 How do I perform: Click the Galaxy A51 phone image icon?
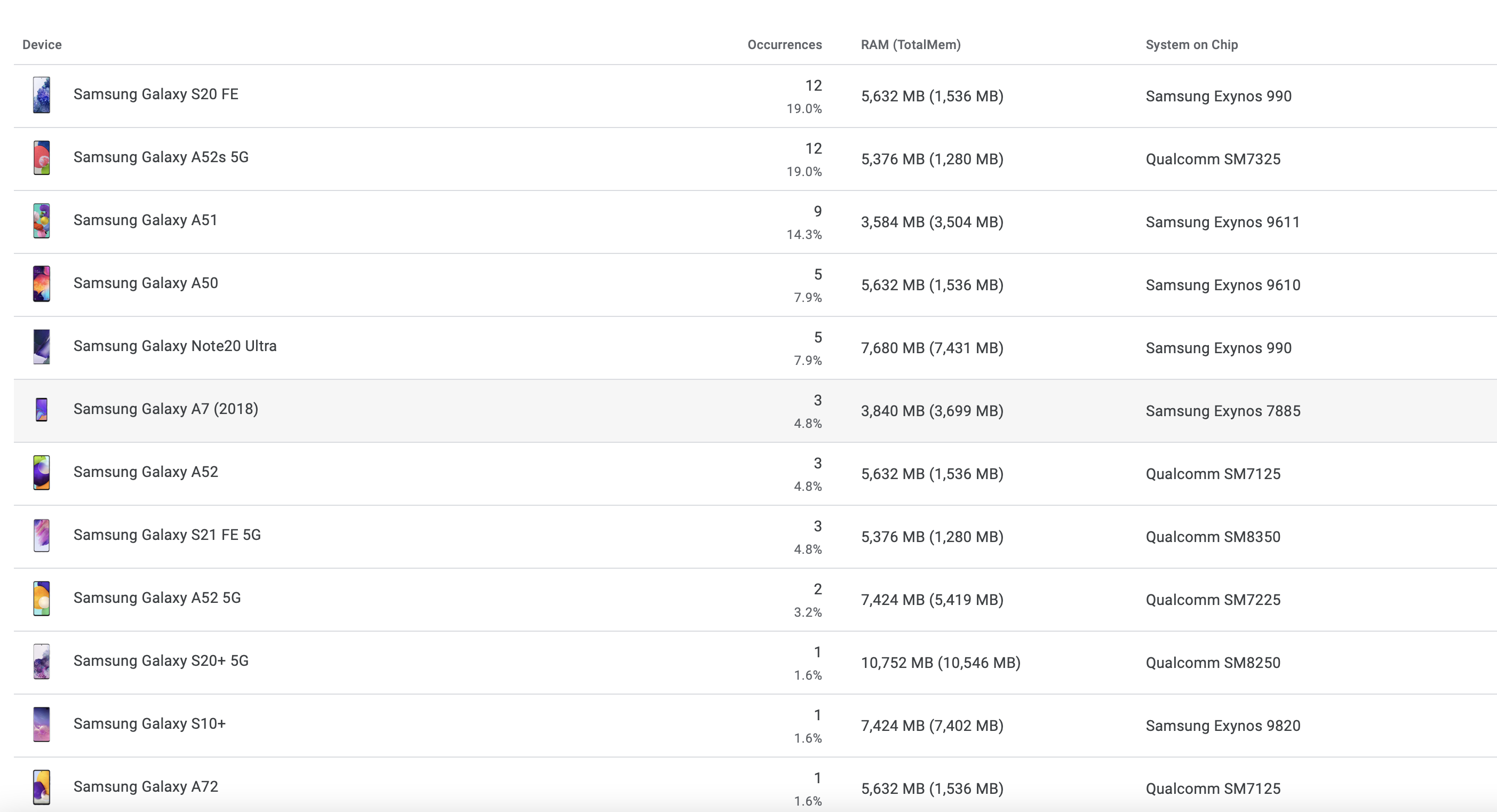click(41, 220)
